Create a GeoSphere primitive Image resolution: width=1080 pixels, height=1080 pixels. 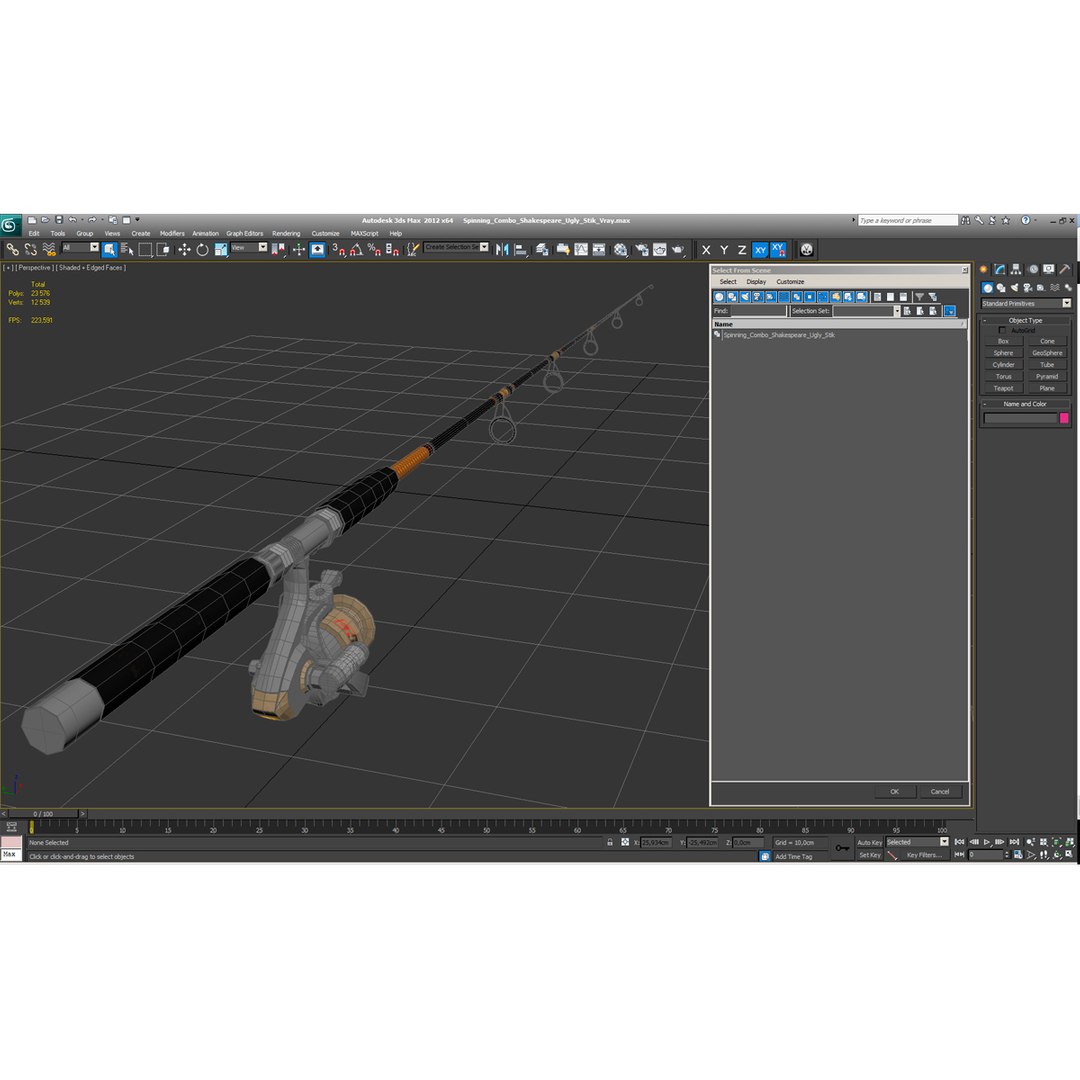[x=1047, y=353]
